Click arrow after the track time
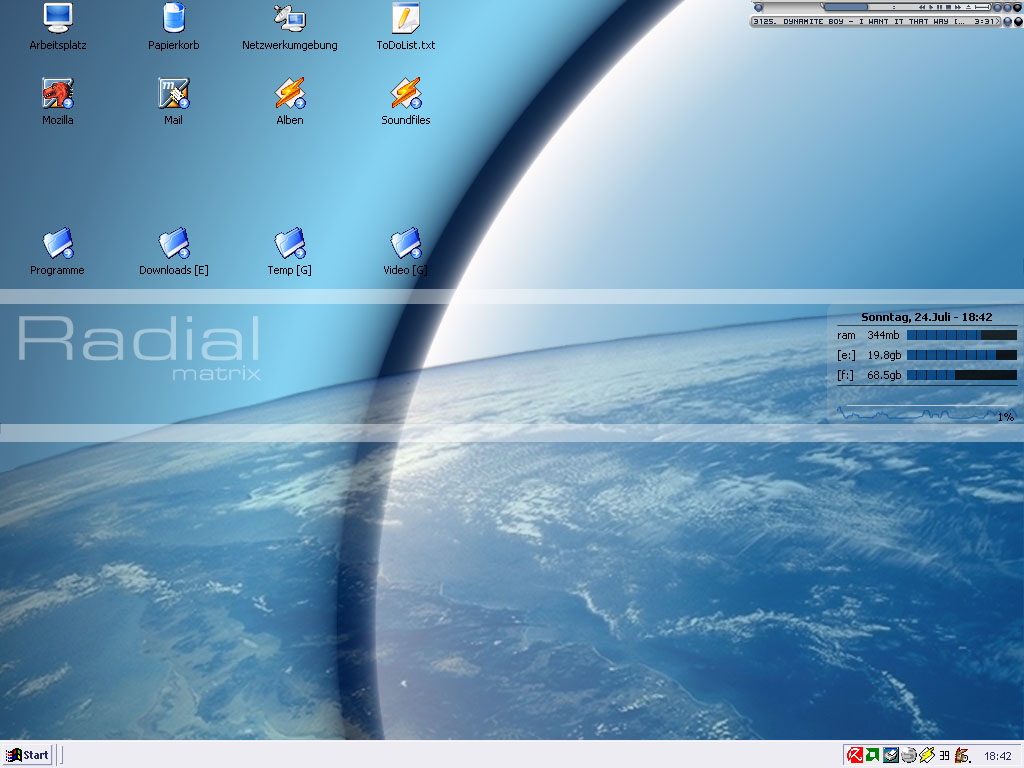Screen dimensions: 1024x768 [998, 22]
